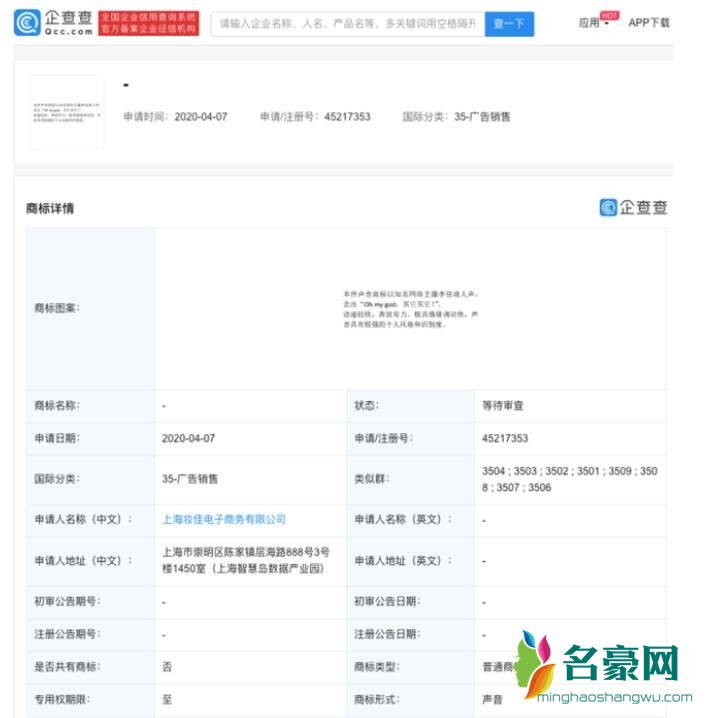The height and width of the screenshot is (718, 706).
Task: Click application date 2020-04-07 in top summary
Action: (x=201, y=117)
